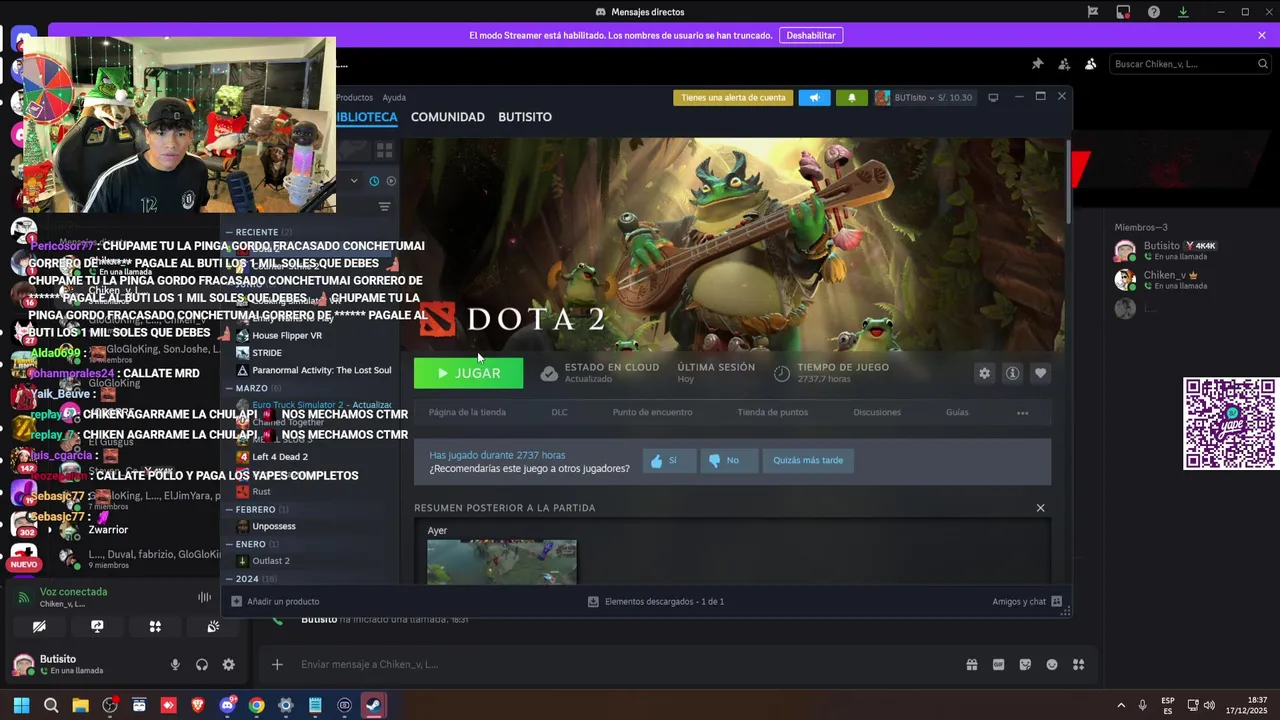
Task: Deafen Discord headphones icon
Action: point(202,664)
